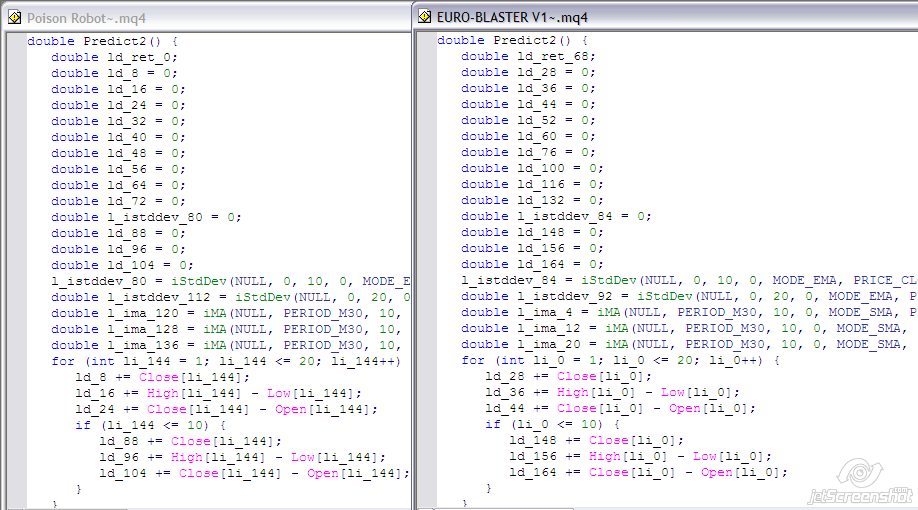918x510 pixels.
Task: Click line 'ld_44 += Close[li_0] - Open[li_0];'
Action: pyautogui.click(x=621, y=408)
